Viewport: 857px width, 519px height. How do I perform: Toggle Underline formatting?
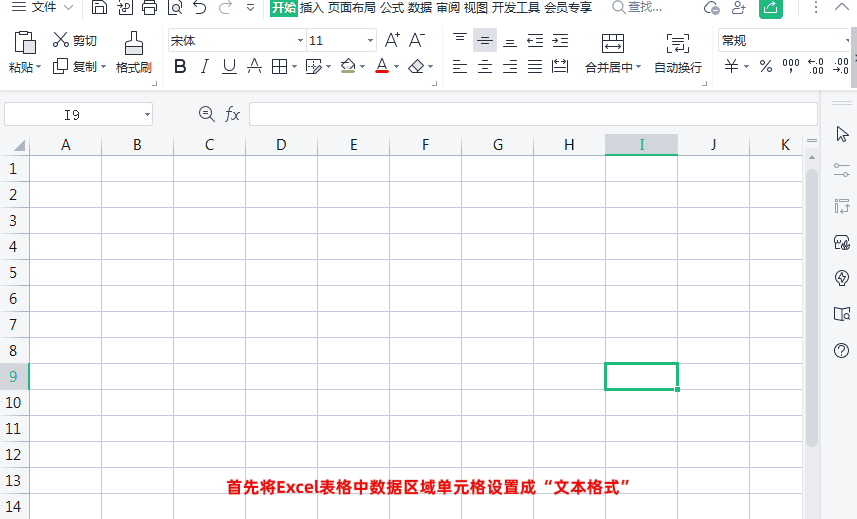230,67
